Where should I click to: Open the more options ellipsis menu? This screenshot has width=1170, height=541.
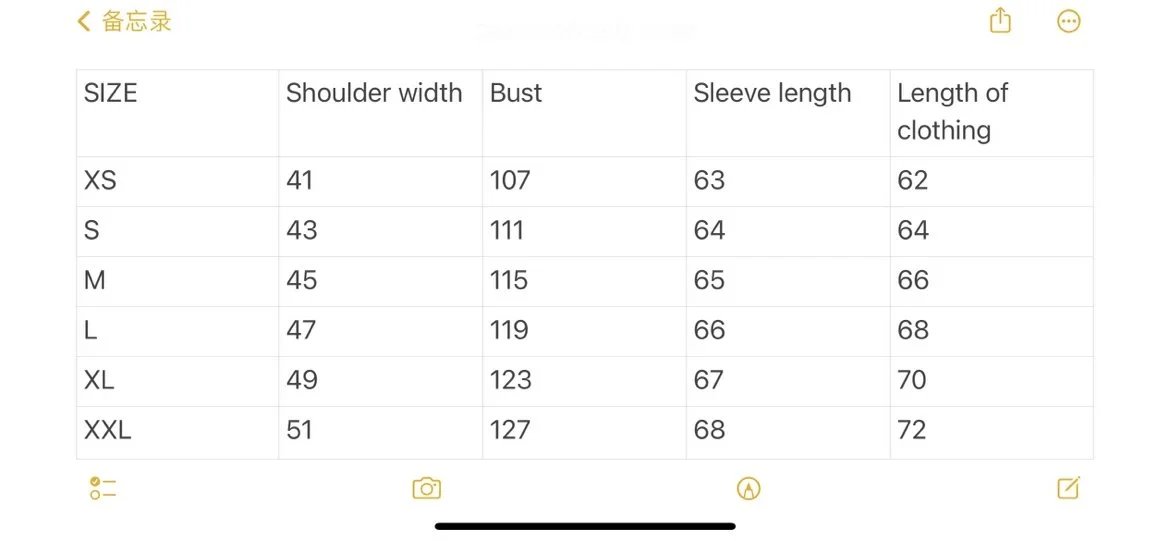pyautogui.click(x=1068, y=21)
